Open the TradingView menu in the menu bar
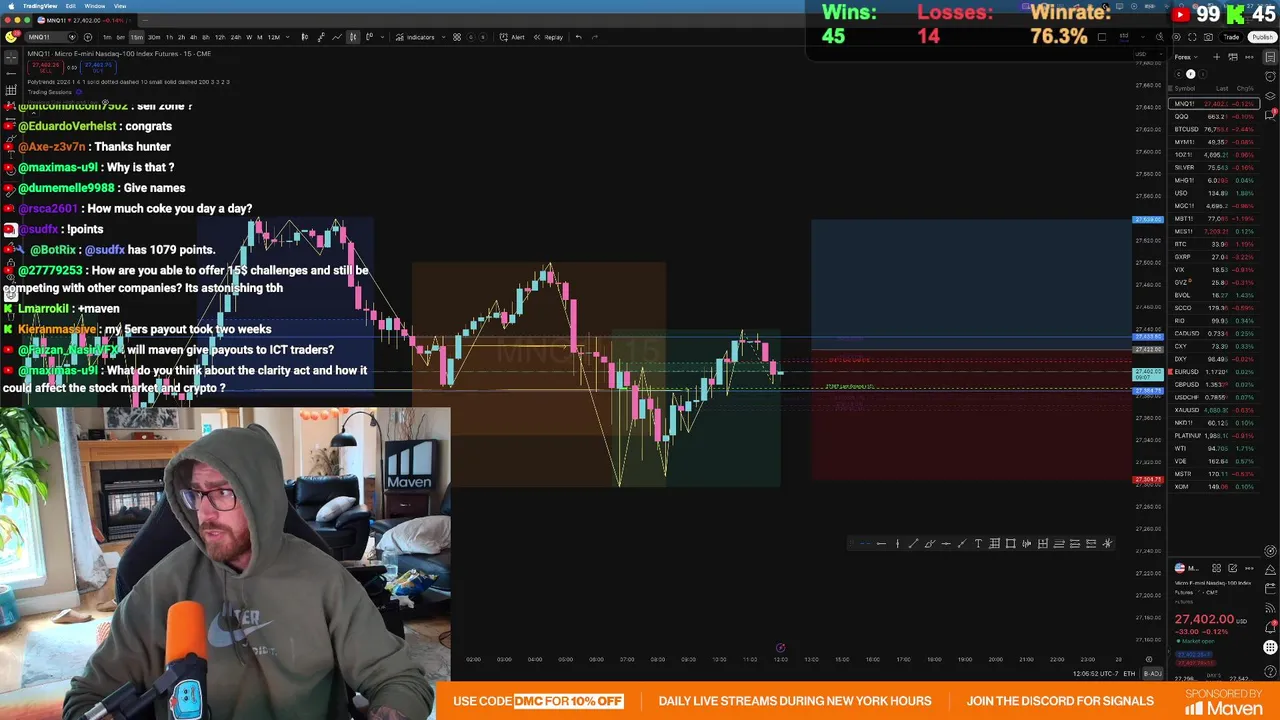Screen dimensions: 1280x720 pyautogui.click(x=40, y=6)
